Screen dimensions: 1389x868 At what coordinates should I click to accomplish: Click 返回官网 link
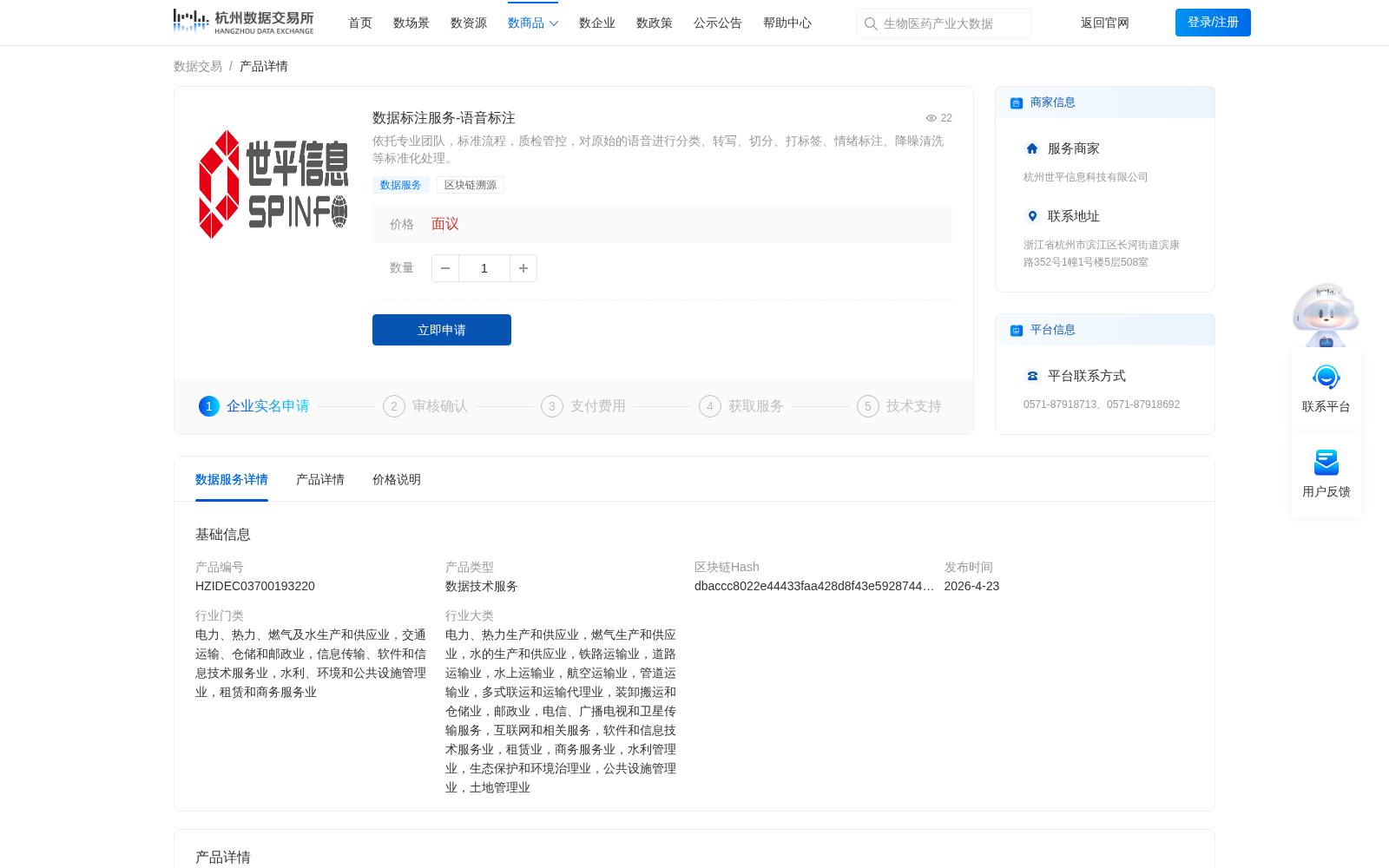pos(1105,23)
